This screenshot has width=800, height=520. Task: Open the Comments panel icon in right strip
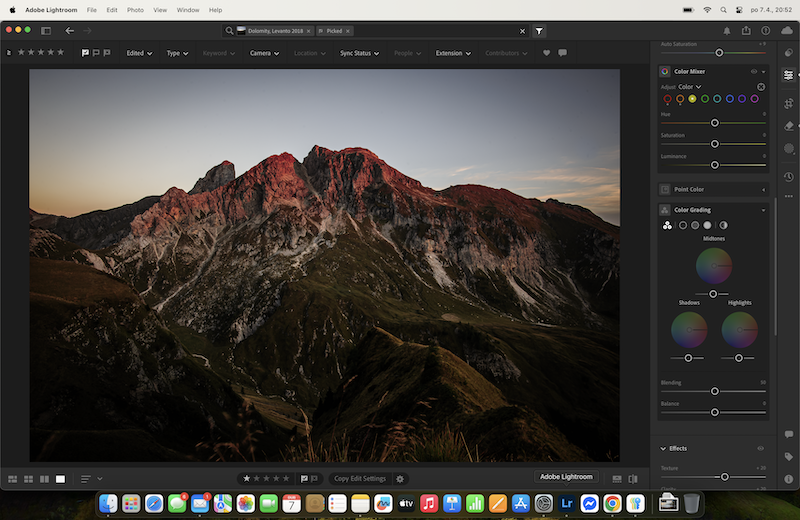coord(789,434)
